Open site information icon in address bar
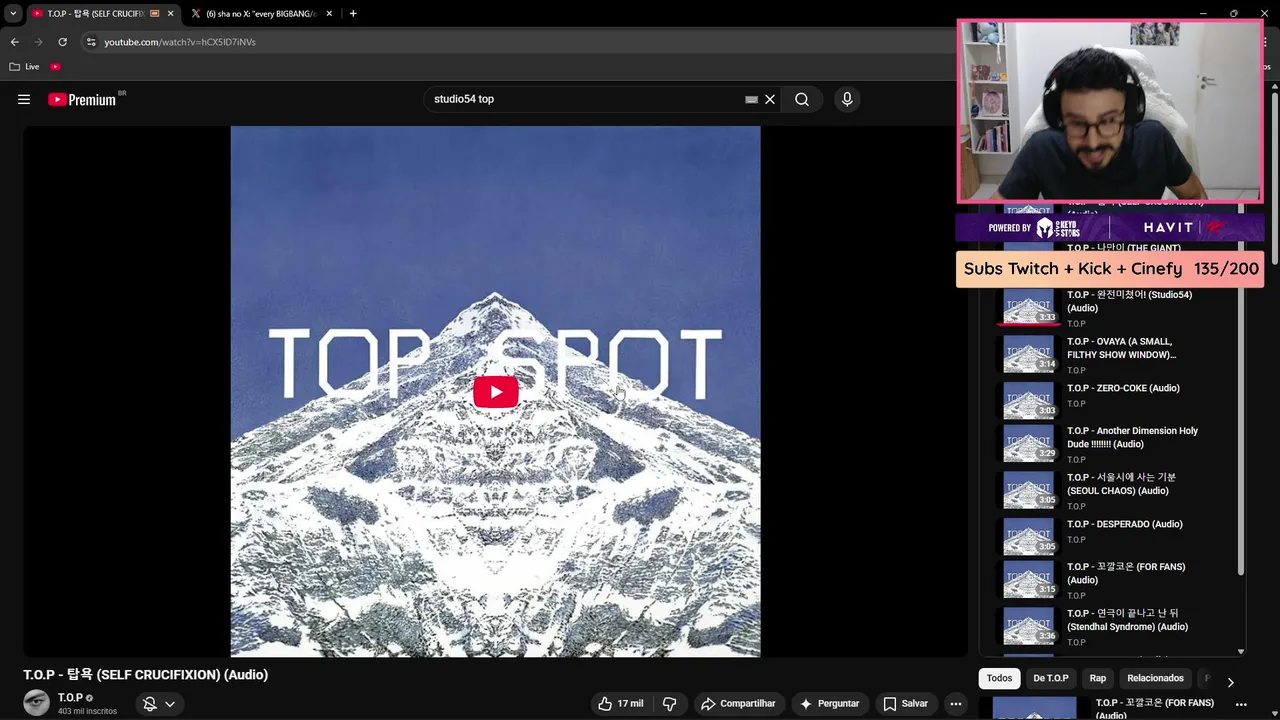 pyautogui.click(x=91, y=42)
